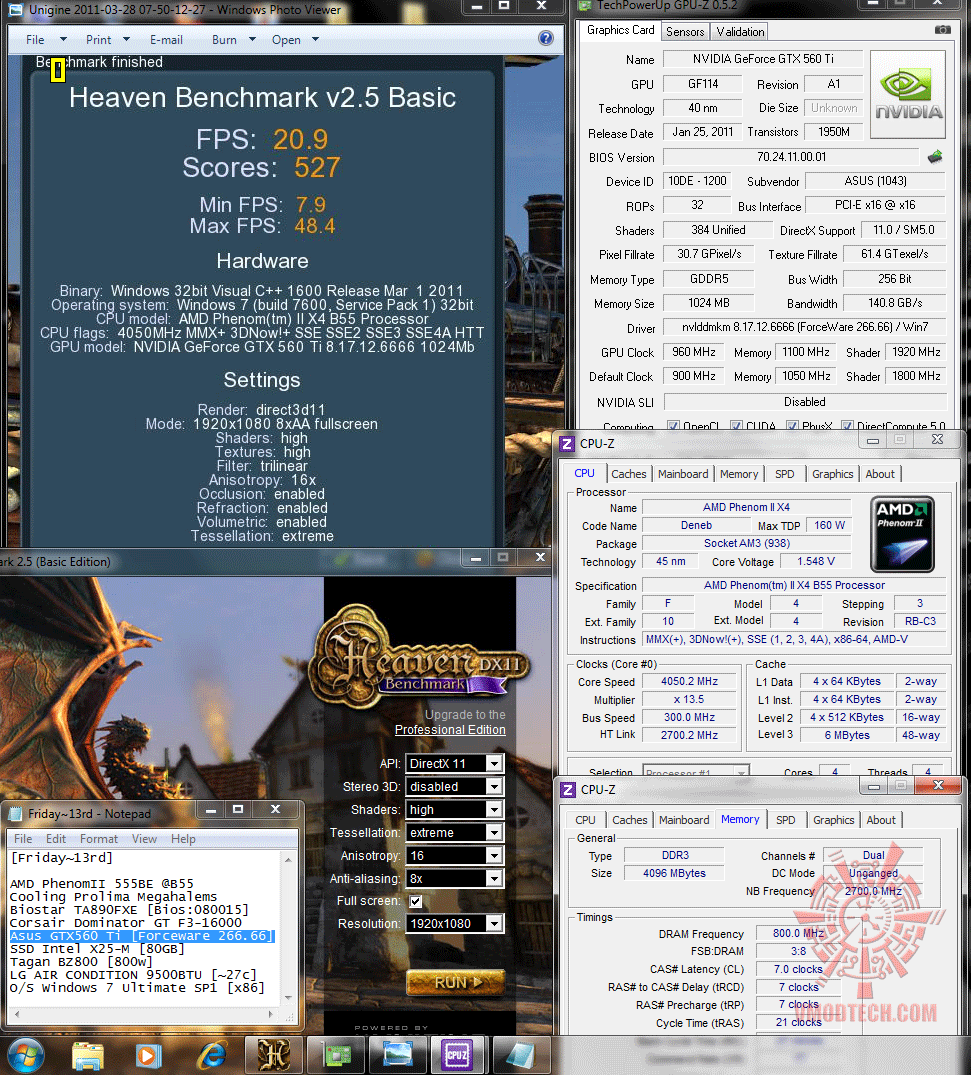The image size is (971, 1075).
Task: Select GPU-Z Graphics Card tab
Action: (x=621, y=30)
